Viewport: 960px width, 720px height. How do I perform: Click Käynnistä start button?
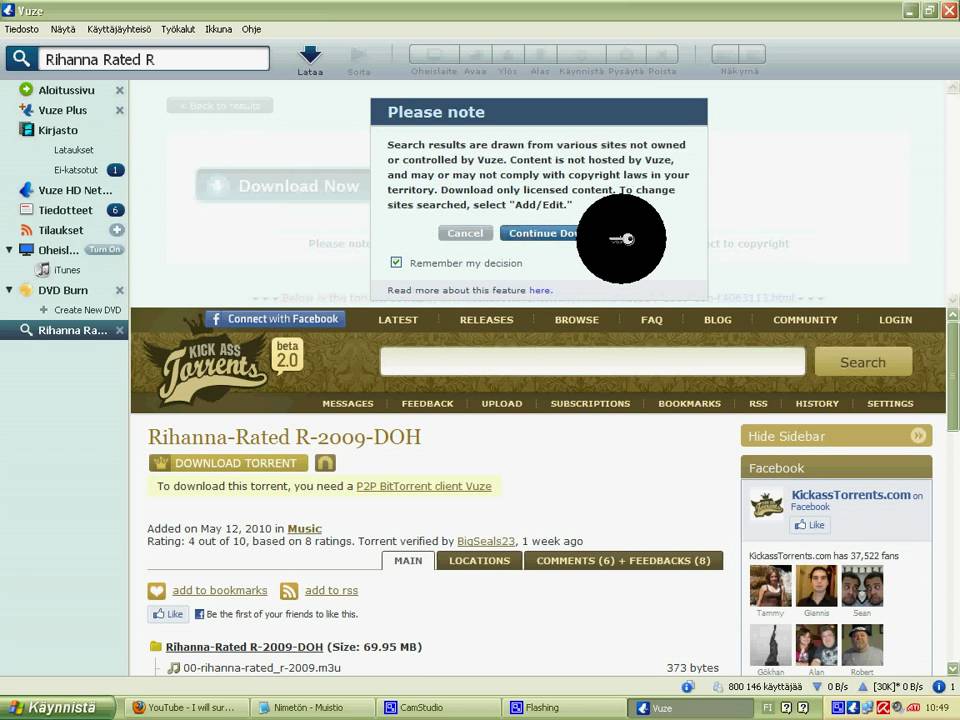pyautogui.click(x=57, y=708)
